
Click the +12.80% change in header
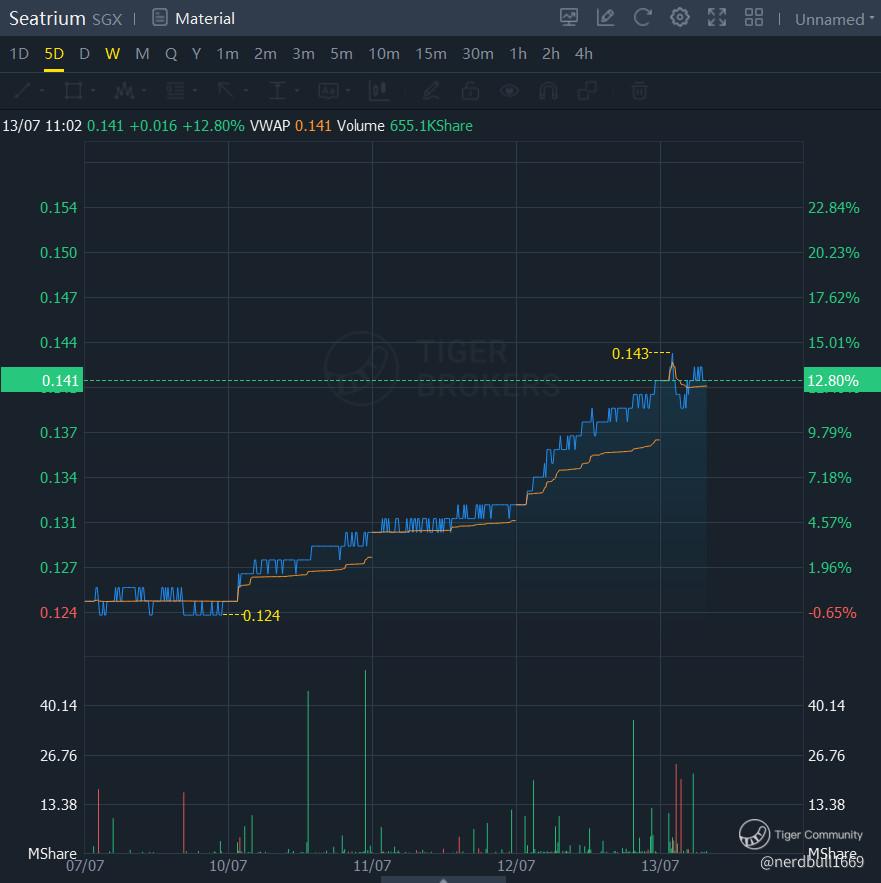pyautogui.click(x=213, y=126)
